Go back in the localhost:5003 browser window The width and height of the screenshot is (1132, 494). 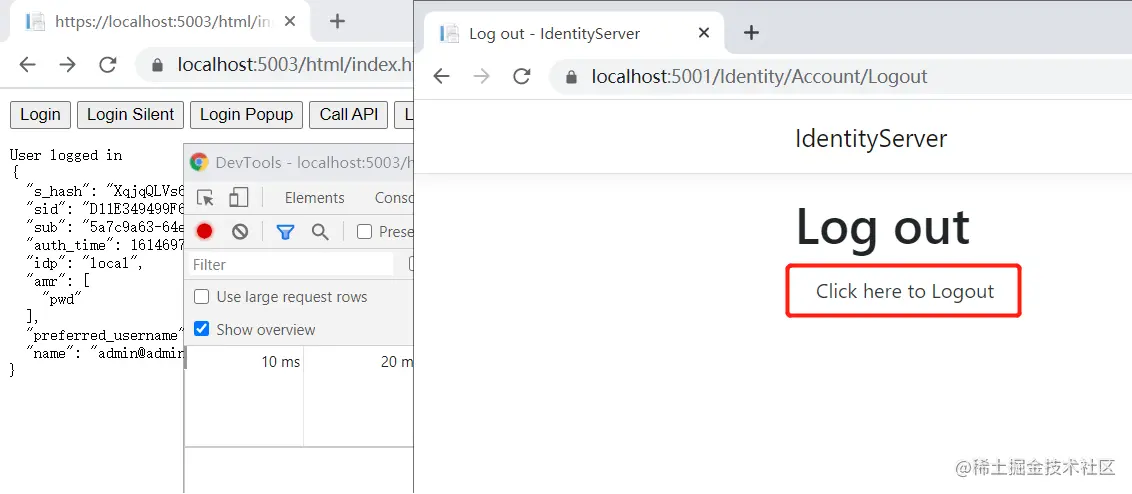tap(27, 65)
